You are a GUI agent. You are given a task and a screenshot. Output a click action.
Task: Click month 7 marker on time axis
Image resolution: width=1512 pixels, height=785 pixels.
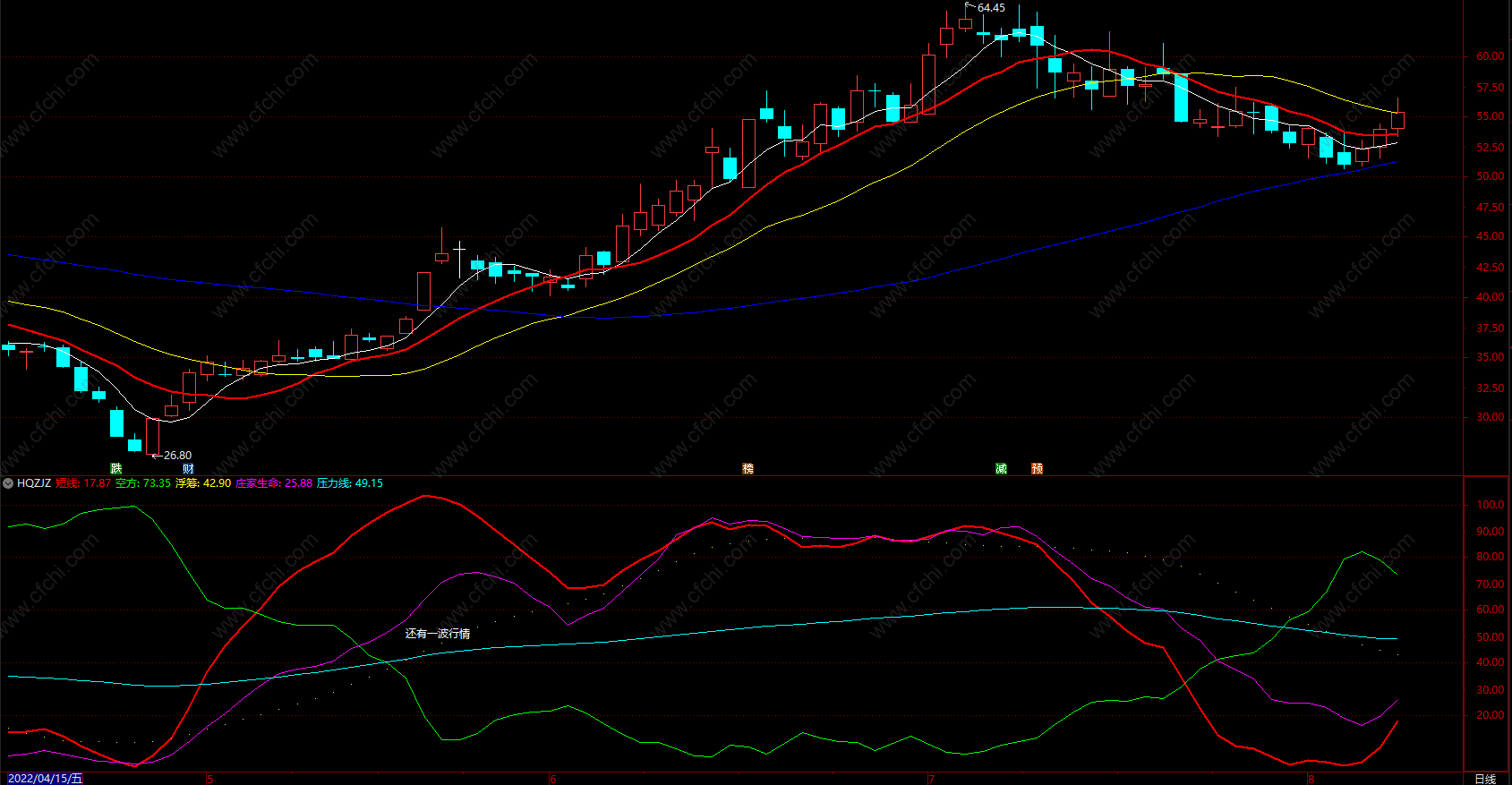[x=932, y=780]
